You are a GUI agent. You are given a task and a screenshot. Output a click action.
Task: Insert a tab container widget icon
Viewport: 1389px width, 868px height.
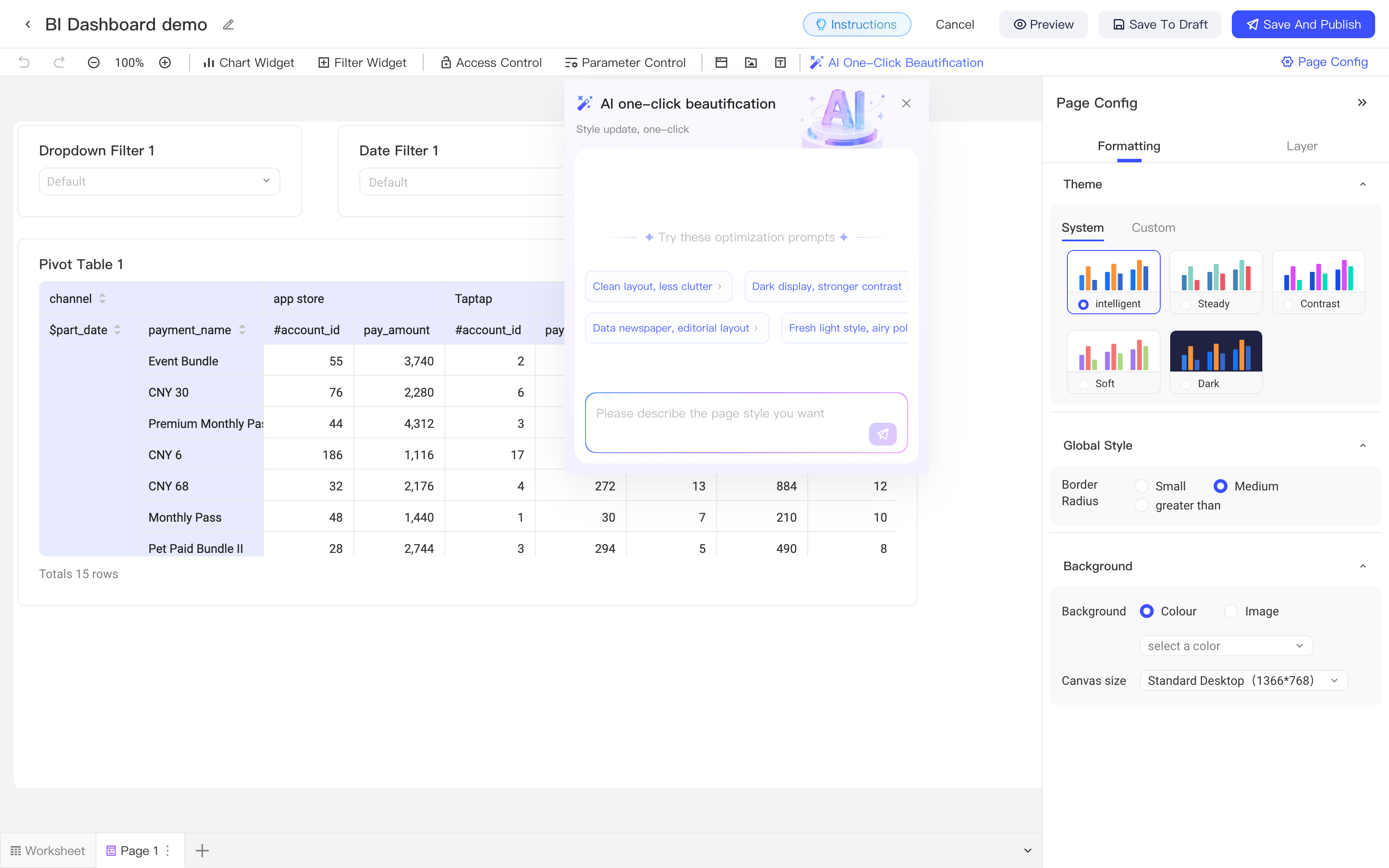coord(721,62)
